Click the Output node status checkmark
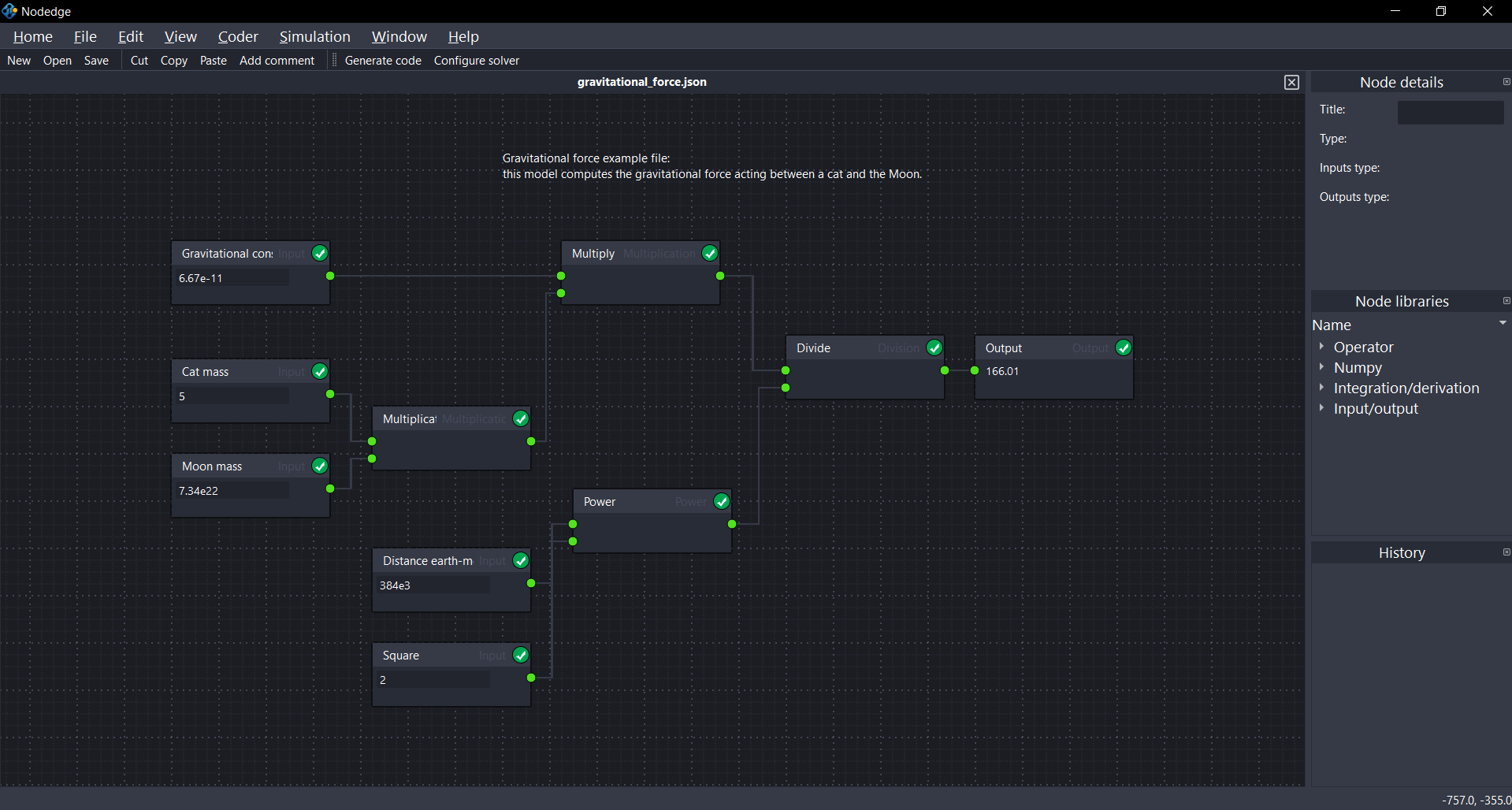This screenshot has height=810, width=1512. tap(1124, 347)
